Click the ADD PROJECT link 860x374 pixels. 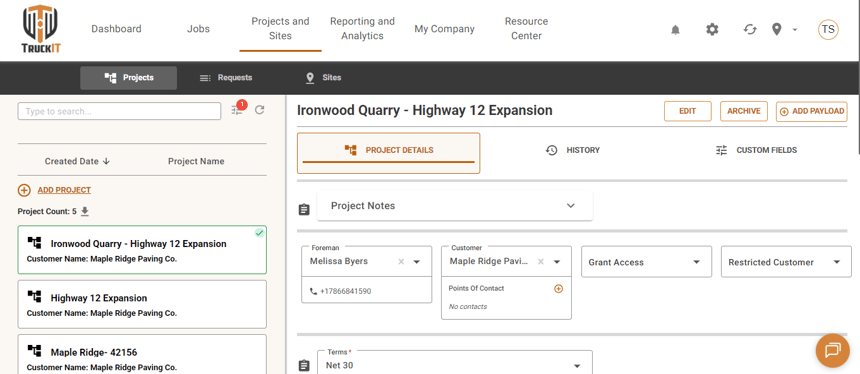click(64, 190)
